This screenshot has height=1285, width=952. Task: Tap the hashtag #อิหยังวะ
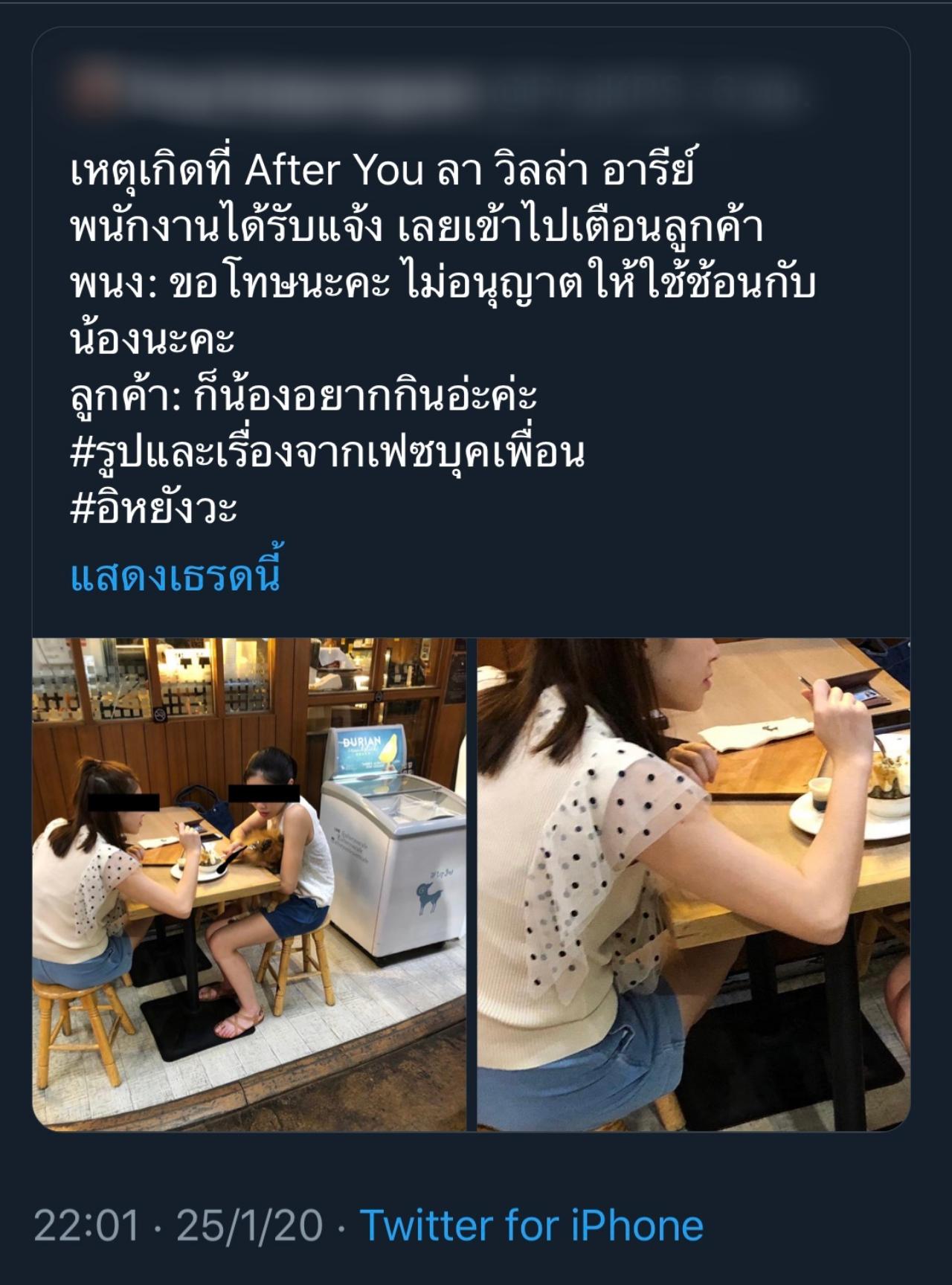(x=154, y=509)
